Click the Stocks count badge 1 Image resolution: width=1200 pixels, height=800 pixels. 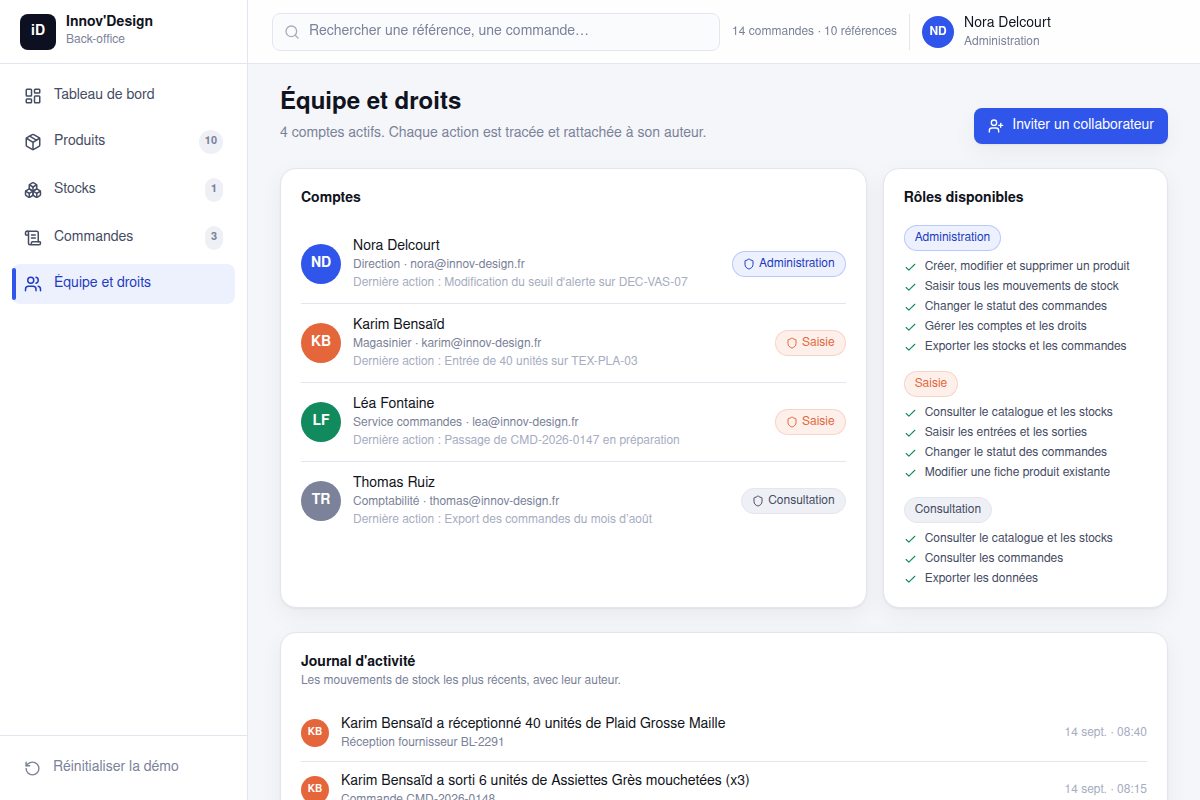tap(213, 189)
